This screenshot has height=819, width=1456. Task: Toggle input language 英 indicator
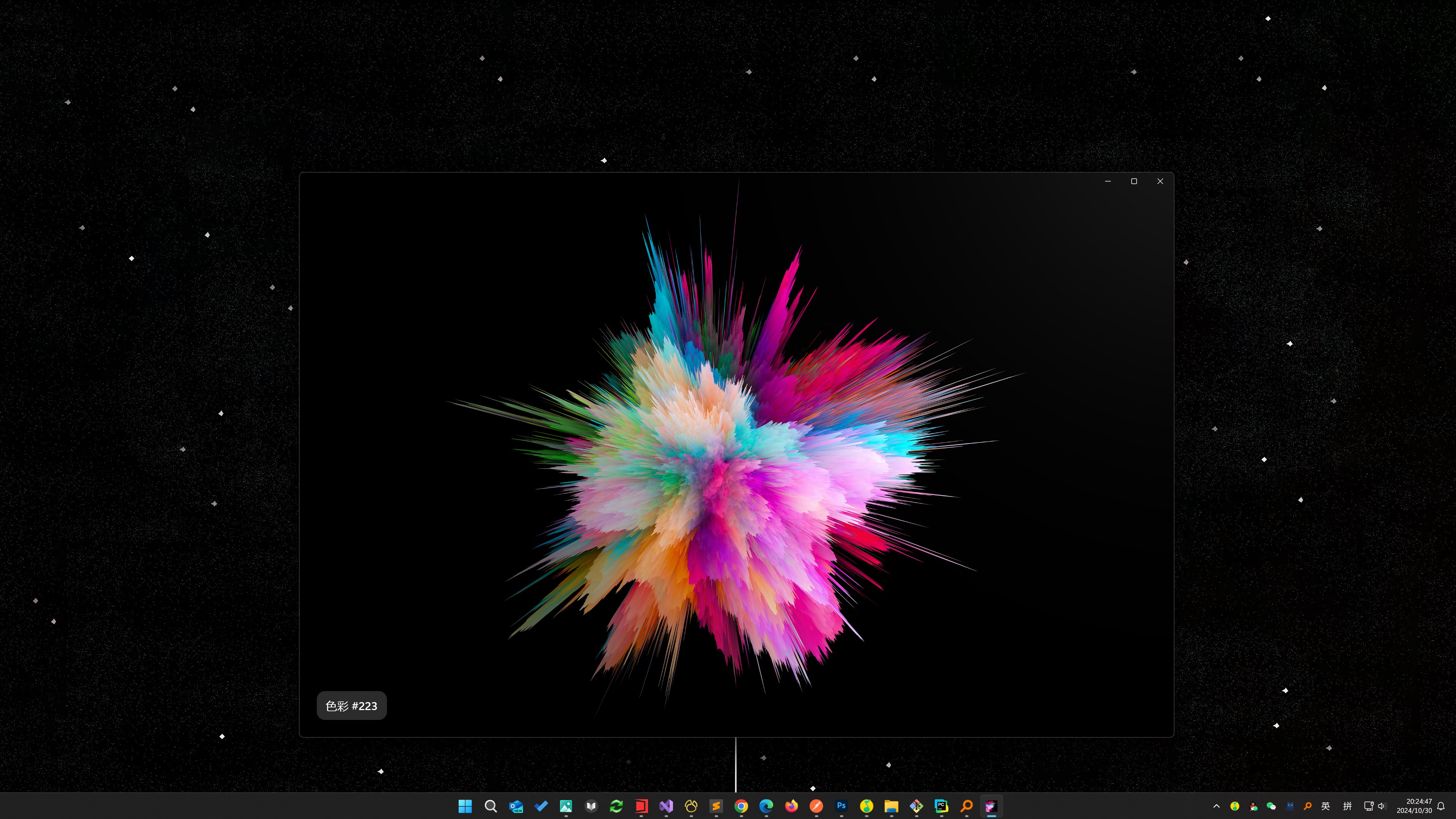(1325, 806)
